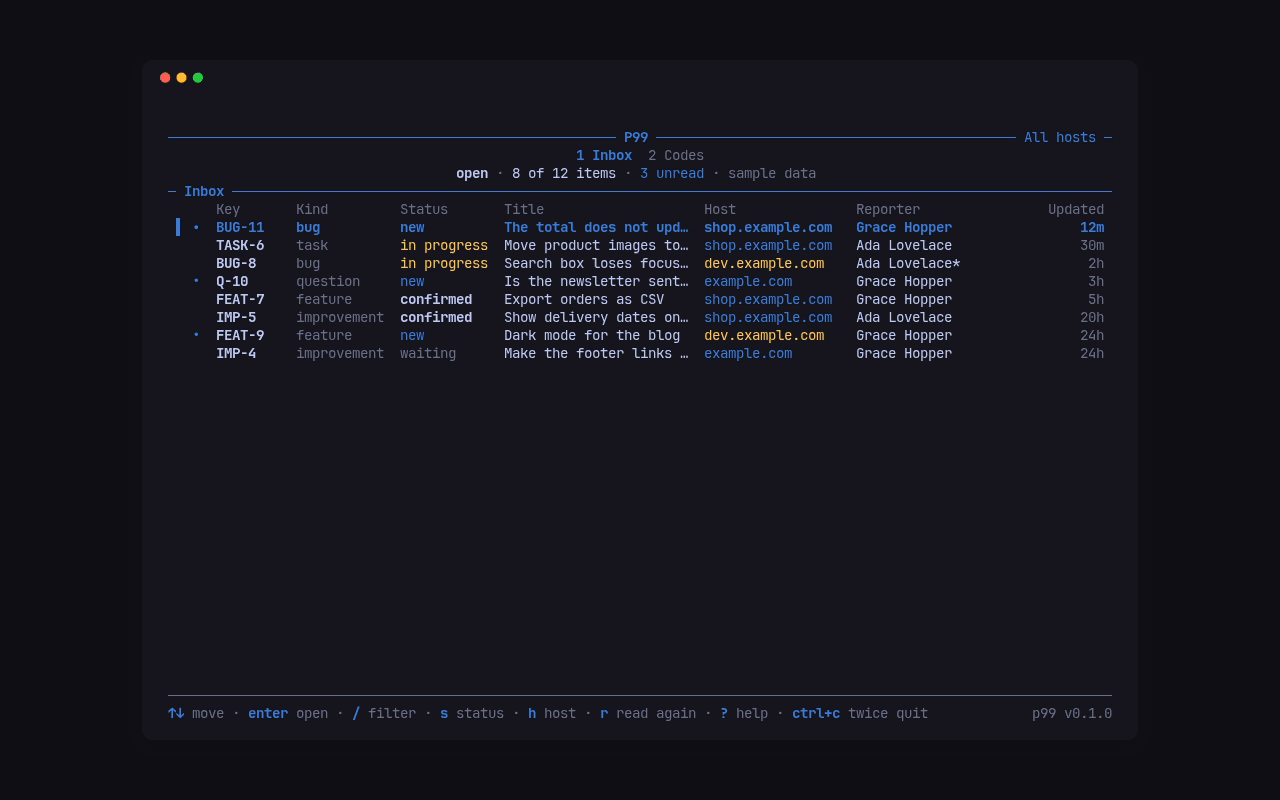Click the Host column header
This screenshot has height=800, width=1280.
click(x=720, y=209)
